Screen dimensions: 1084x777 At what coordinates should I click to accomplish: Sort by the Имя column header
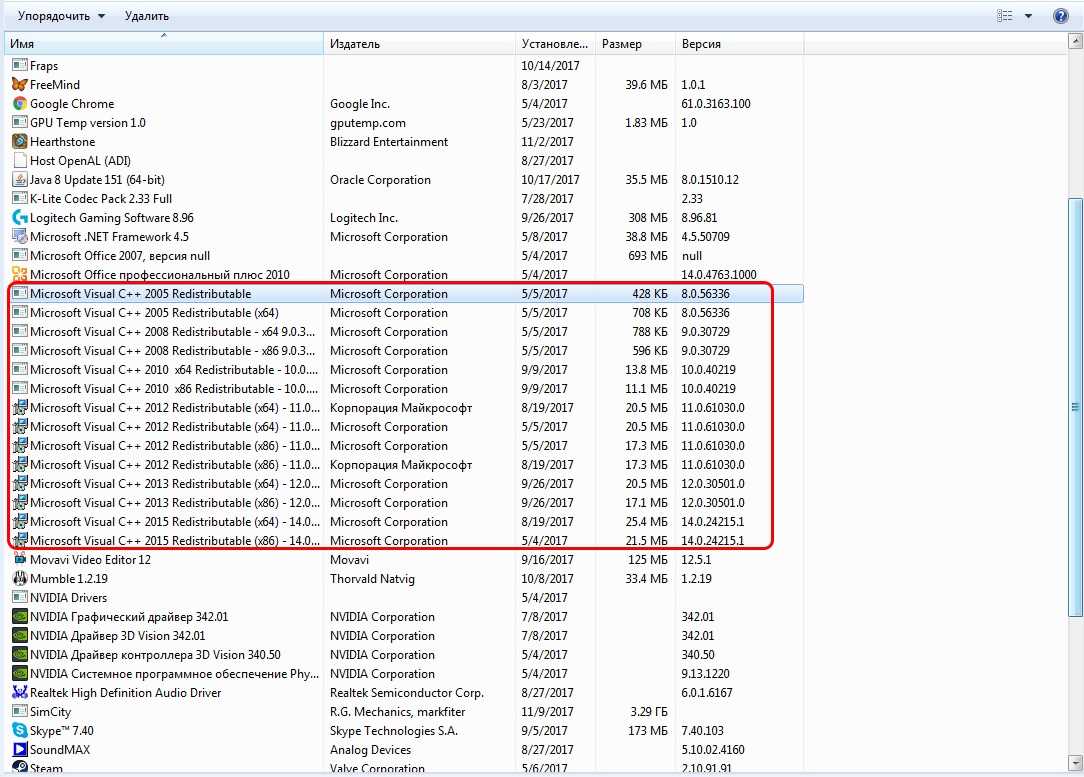164,44
